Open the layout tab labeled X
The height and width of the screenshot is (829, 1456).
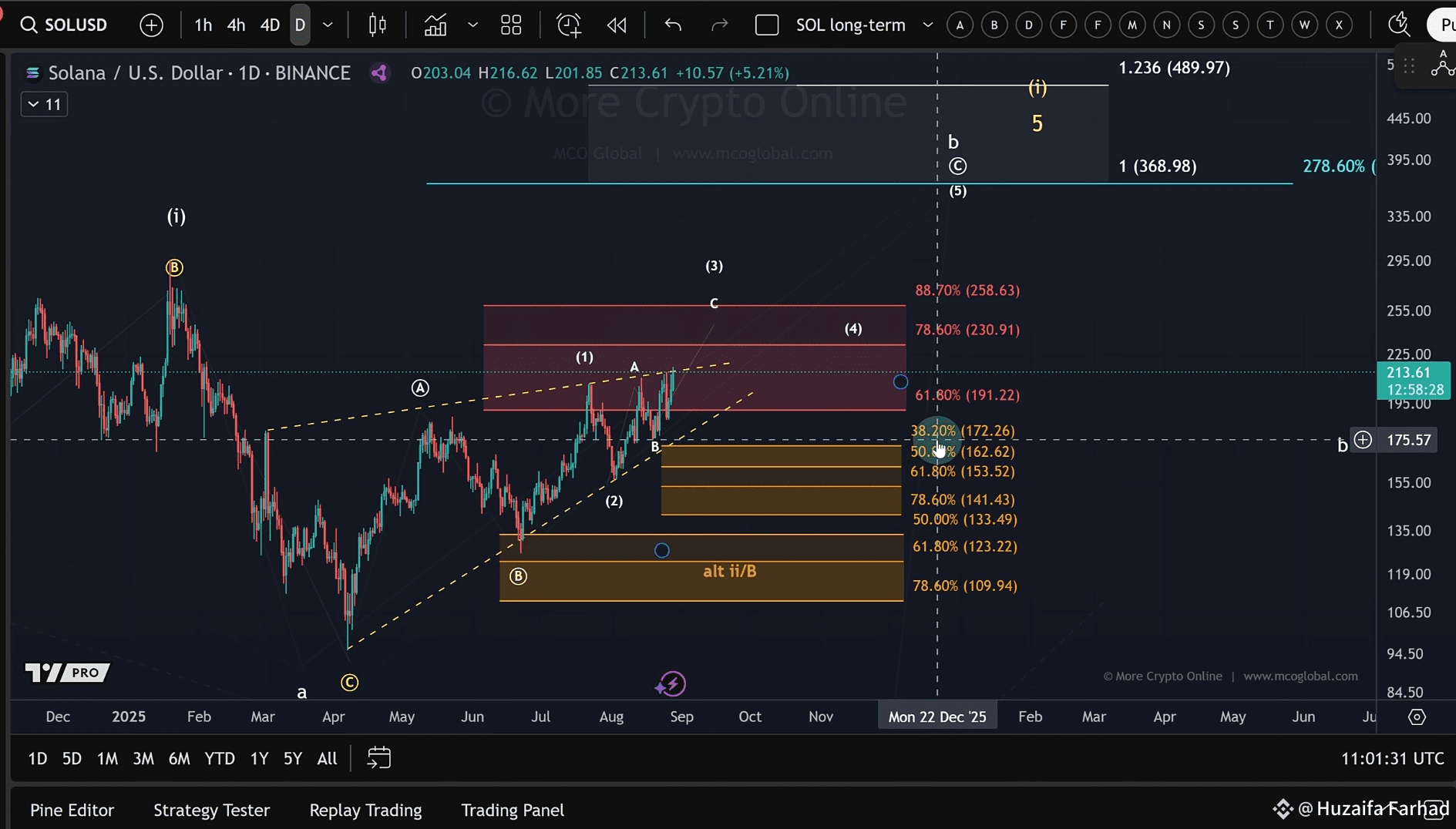[1340, 25]
